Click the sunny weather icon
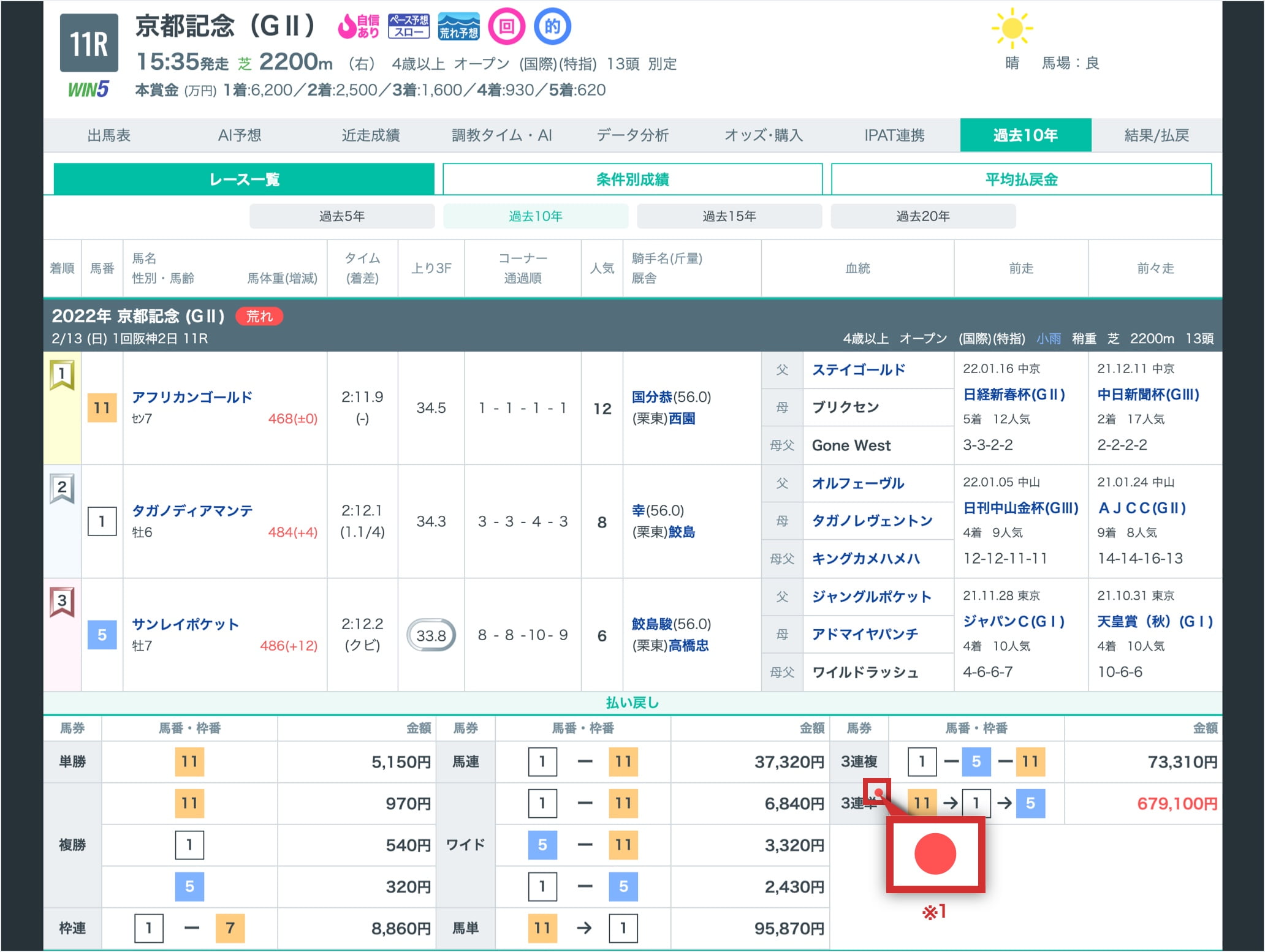Image resolution: width=1265 pixels, height=952 pixels. 1012,28
